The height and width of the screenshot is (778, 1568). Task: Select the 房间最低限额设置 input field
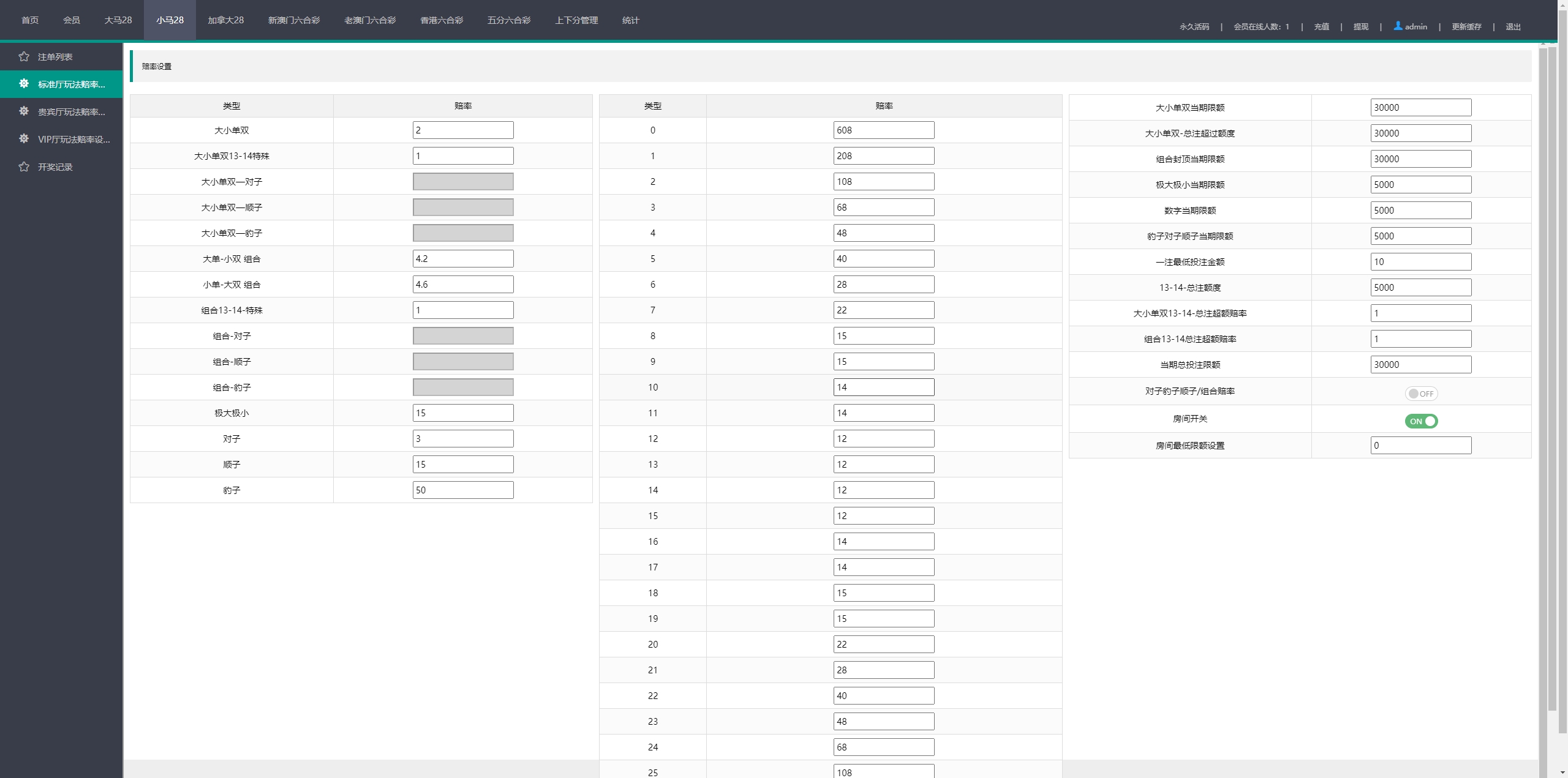(x=1420, y=445)
